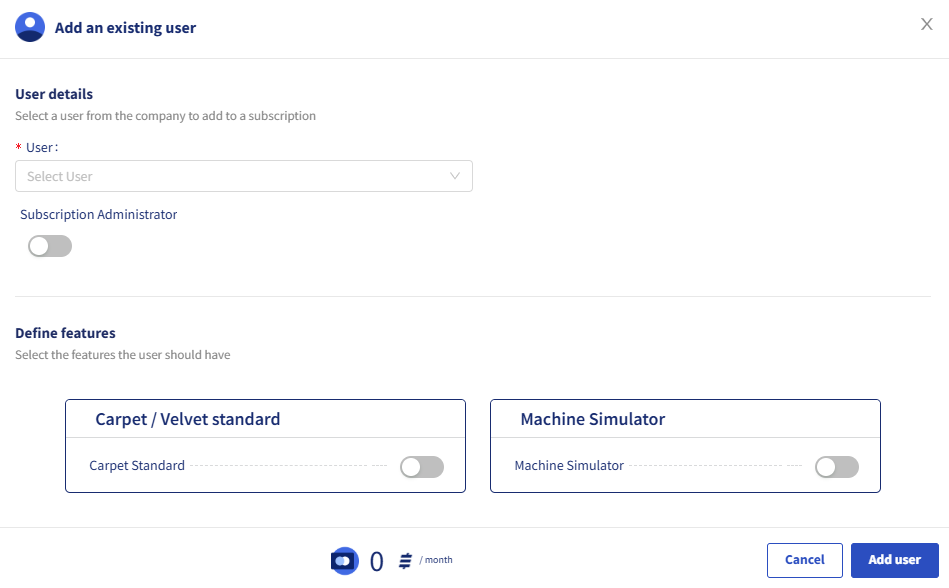
Task: Click 'Select a user from the company' description
Action: (165, 116)
